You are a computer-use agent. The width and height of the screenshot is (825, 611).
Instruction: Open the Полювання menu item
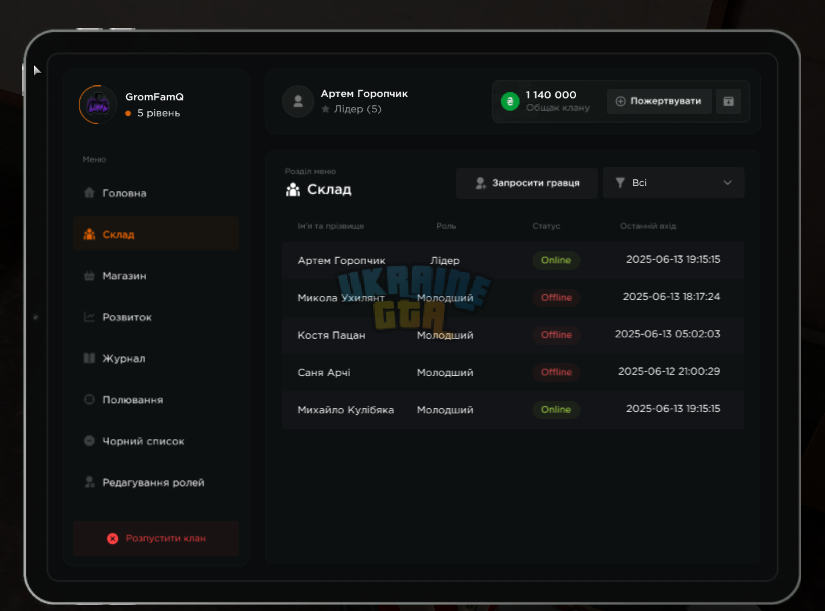[156, 400]
